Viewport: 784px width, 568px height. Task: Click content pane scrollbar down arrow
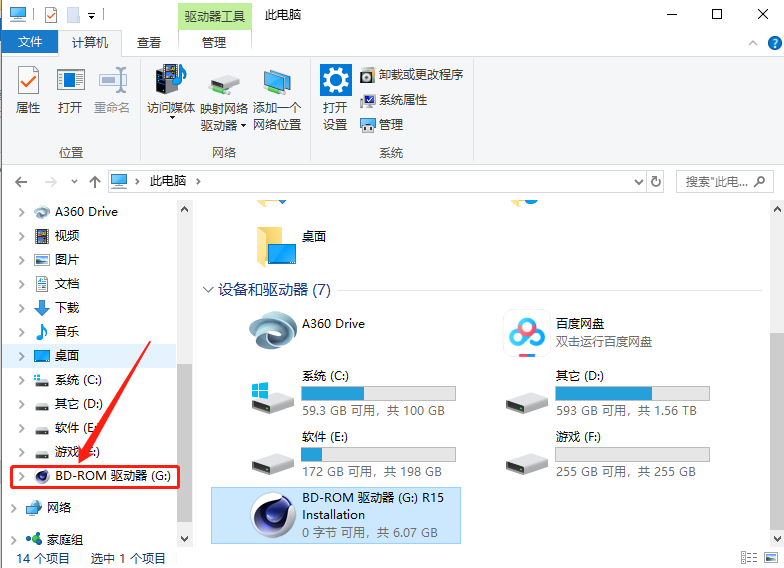tap(778, 538)
